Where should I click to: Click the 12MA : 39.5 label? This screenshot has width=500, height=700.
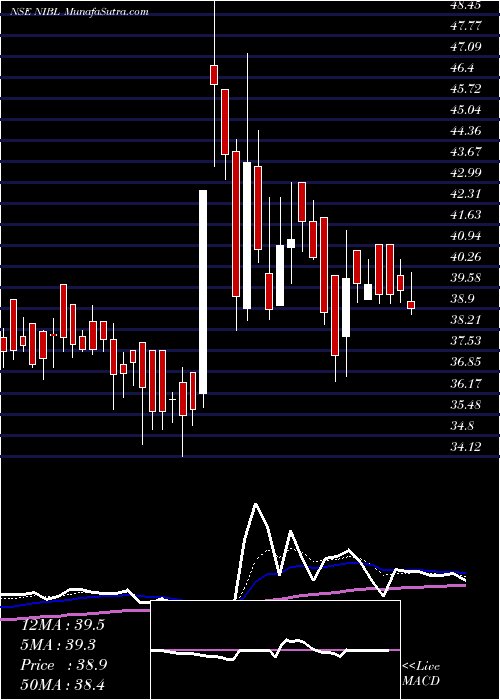pyautogui.click(x=62, y=625)
